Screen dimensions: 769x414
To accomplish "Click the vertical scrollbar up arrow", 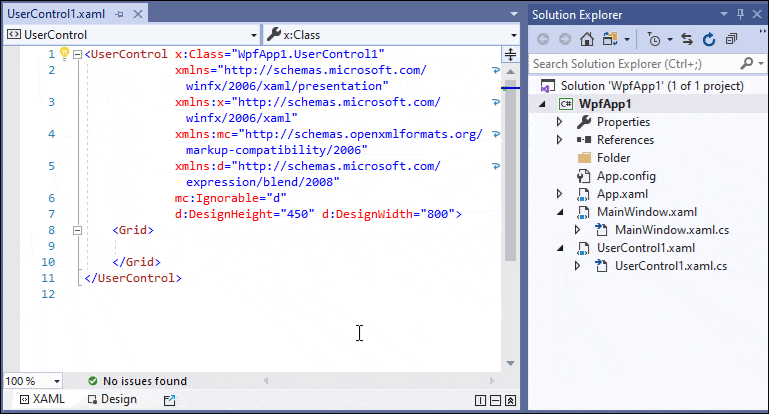I will [x=511, y=72].
